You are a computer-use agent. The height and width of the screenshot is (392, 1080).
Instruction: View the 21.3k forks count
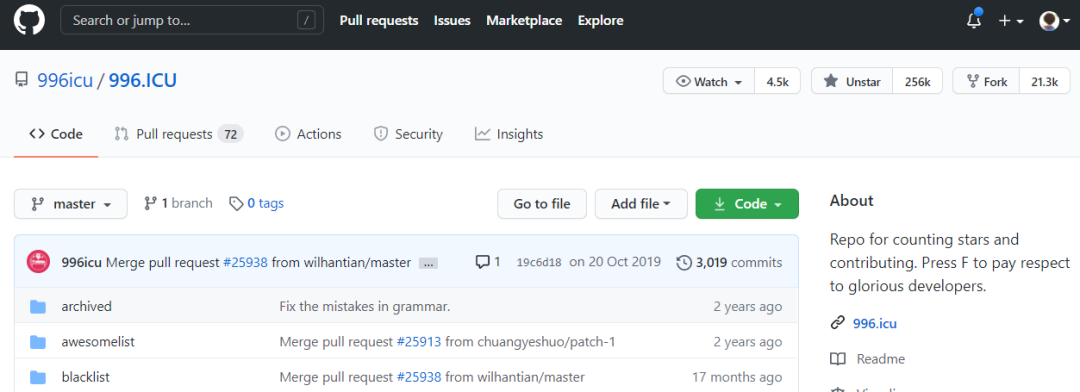[x=1044, y=81]
